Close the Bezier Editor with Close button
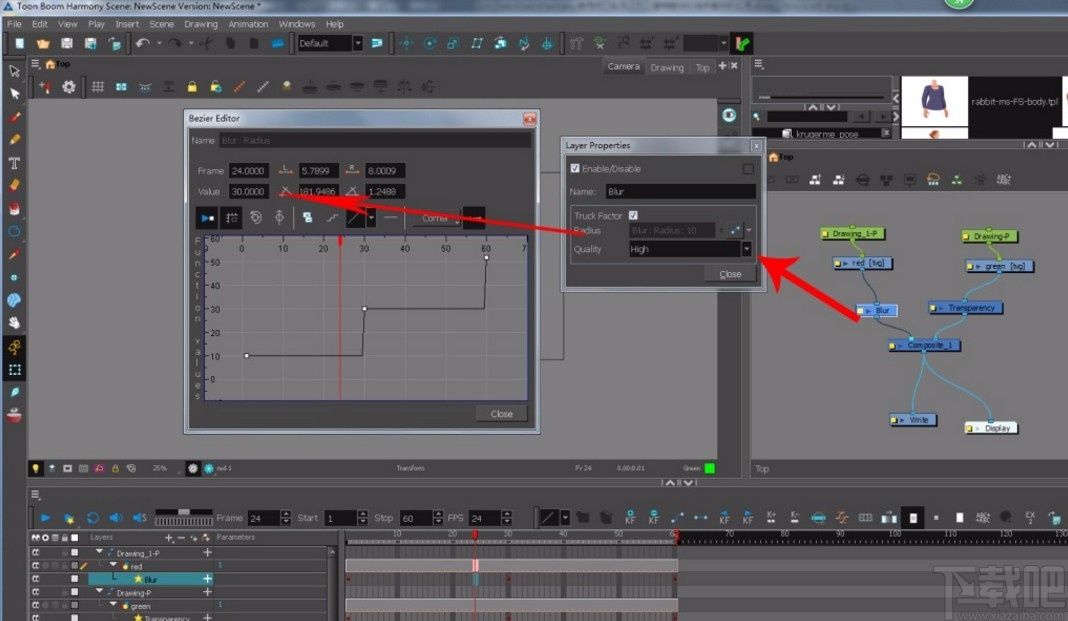The image size is (1068, 621). pyautogui.click(x=501, y=413)
